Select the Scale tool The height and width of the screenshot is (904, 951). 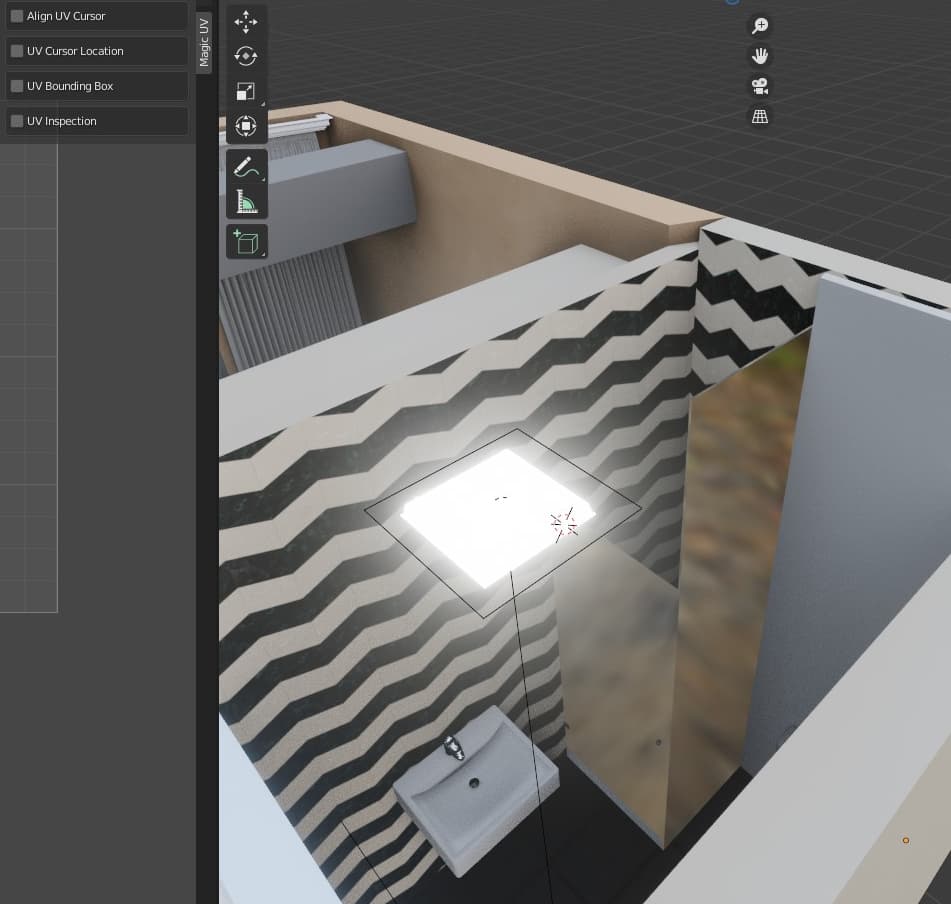(x=246, y=91)
